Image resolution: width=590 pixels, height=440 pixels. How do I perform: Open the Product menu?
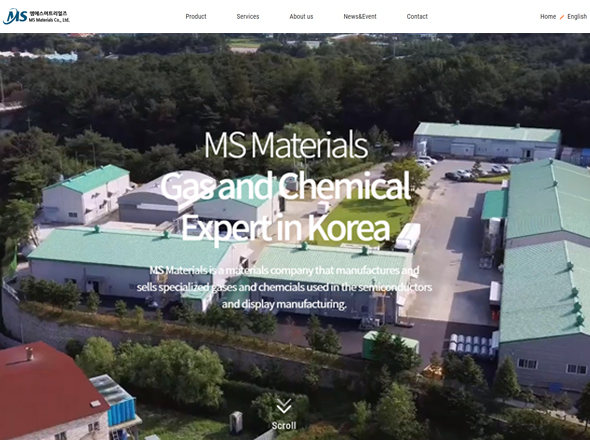[196, 17]
